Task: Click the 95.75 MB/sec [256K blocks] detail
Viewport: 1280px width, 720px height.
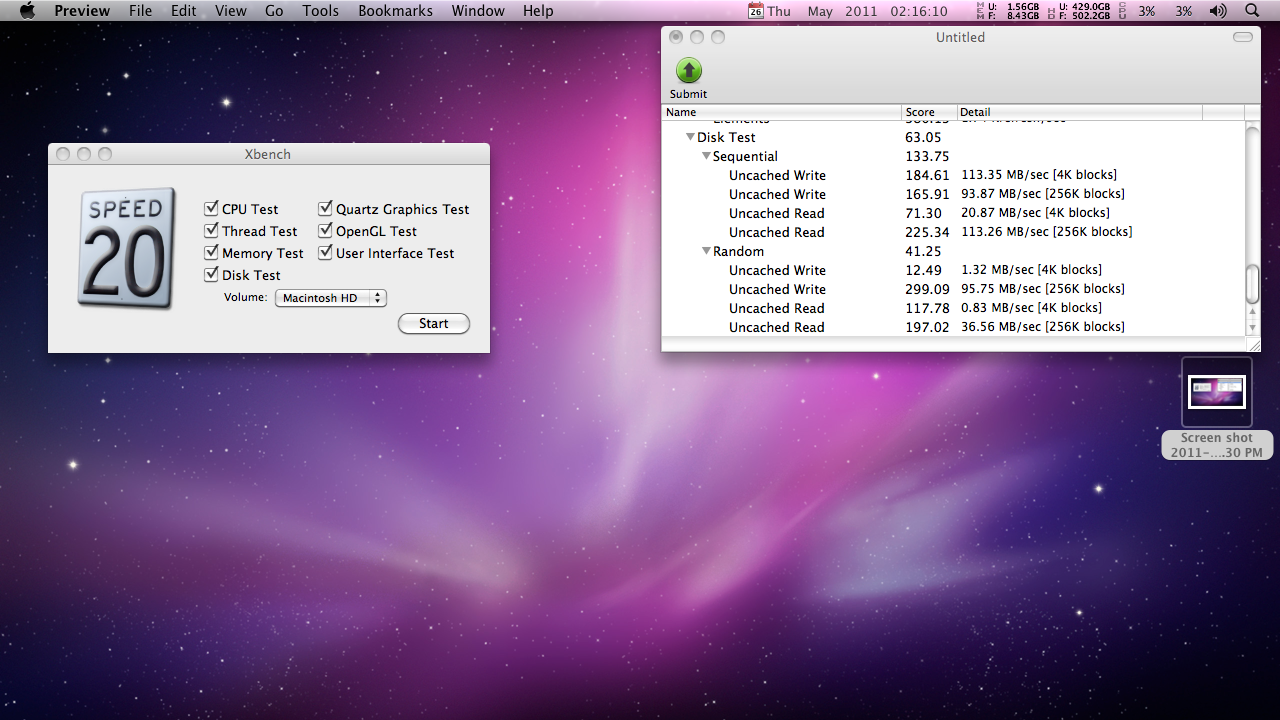Action: tap(1043, 289)
